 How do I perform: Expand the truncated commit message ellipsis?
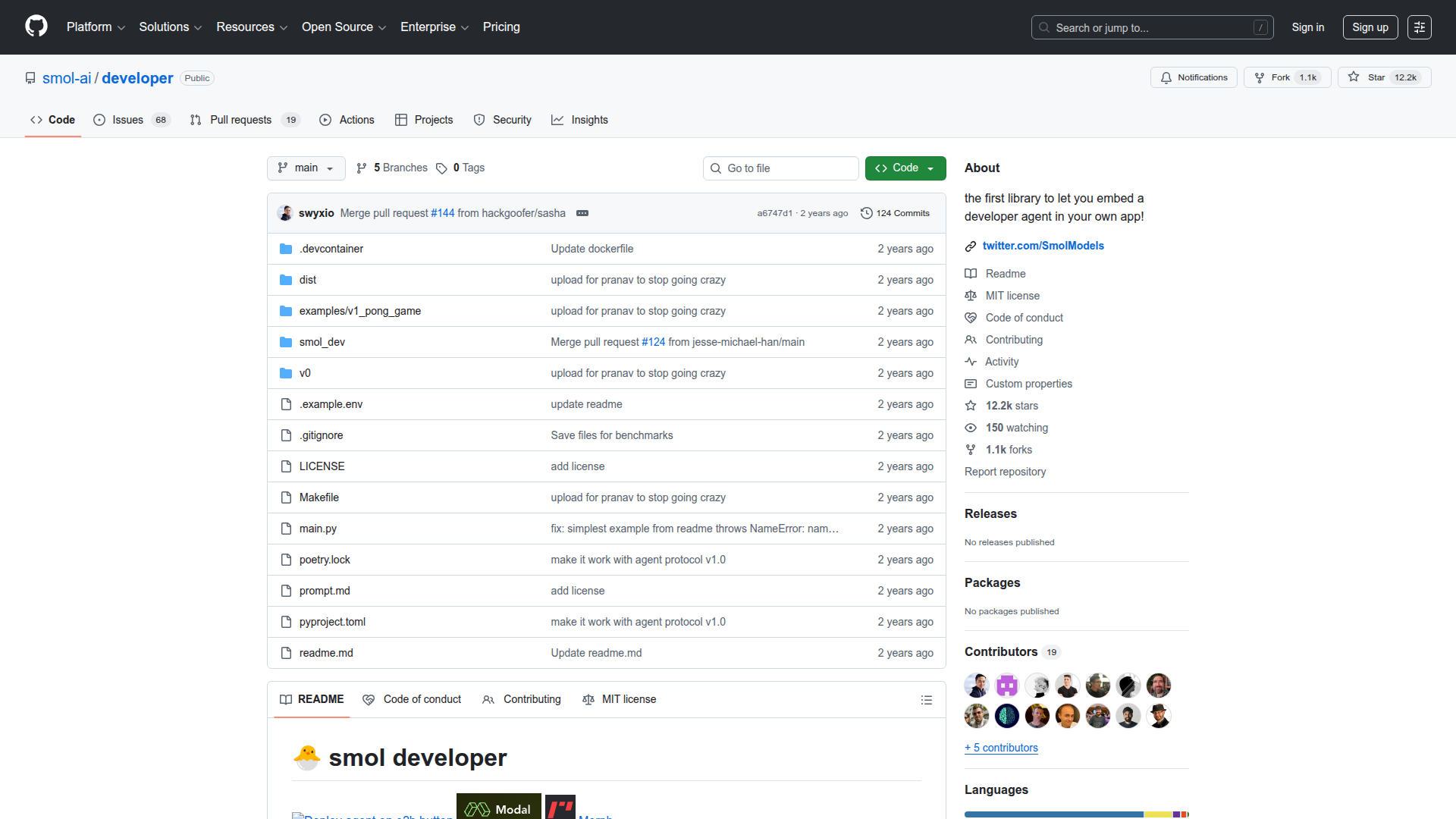[x=582, y=213]
